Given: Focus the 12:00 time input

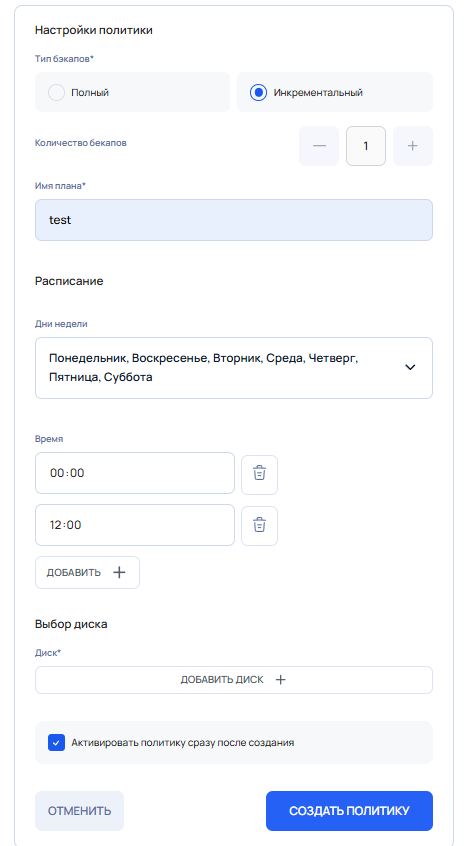Looking at the screenshot, I should pyautogui.click(x=135, y=525).
